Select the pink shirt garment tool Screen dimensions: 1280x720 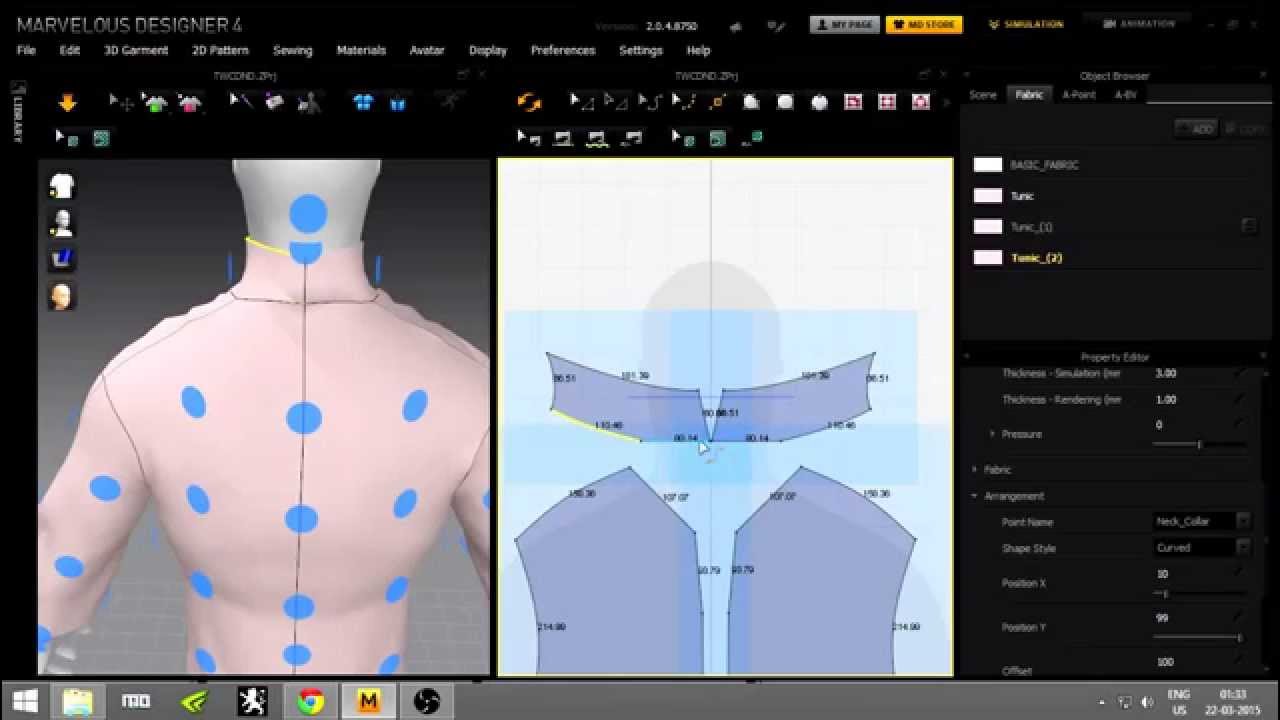(189, 102)
